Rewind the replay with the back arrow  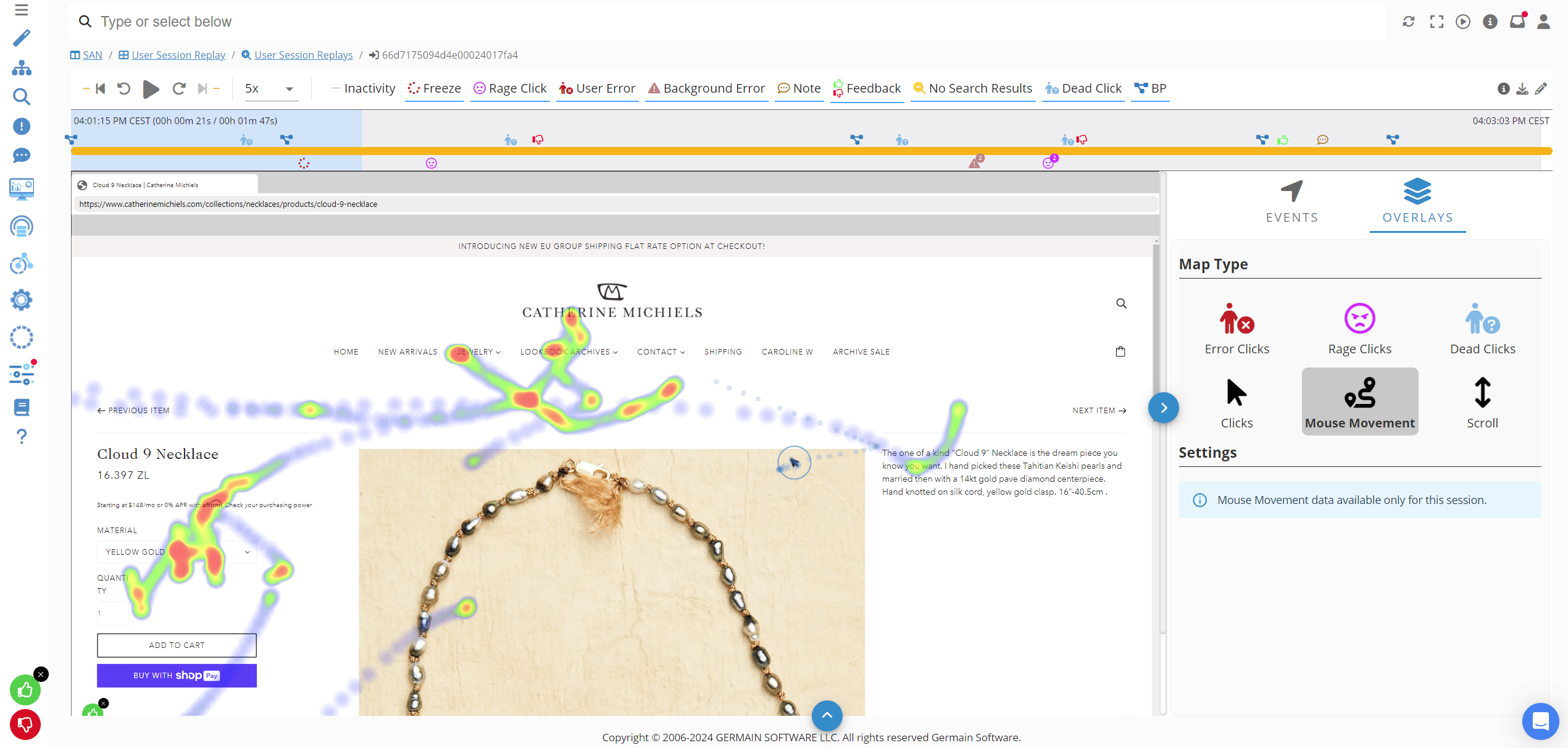[x=124, y=89]
